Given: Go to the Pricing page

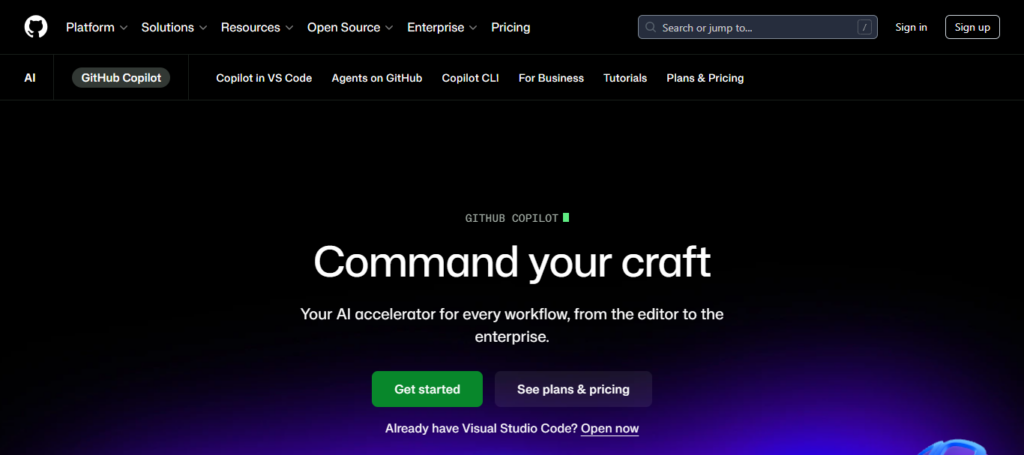Looking at the screenshot, I should pos(511,27).
